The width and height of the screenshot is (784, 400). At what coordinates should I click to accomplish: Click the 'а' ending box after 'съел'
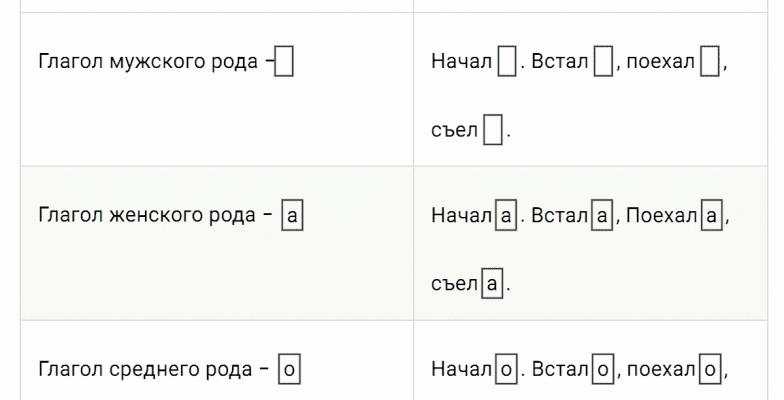493,284
